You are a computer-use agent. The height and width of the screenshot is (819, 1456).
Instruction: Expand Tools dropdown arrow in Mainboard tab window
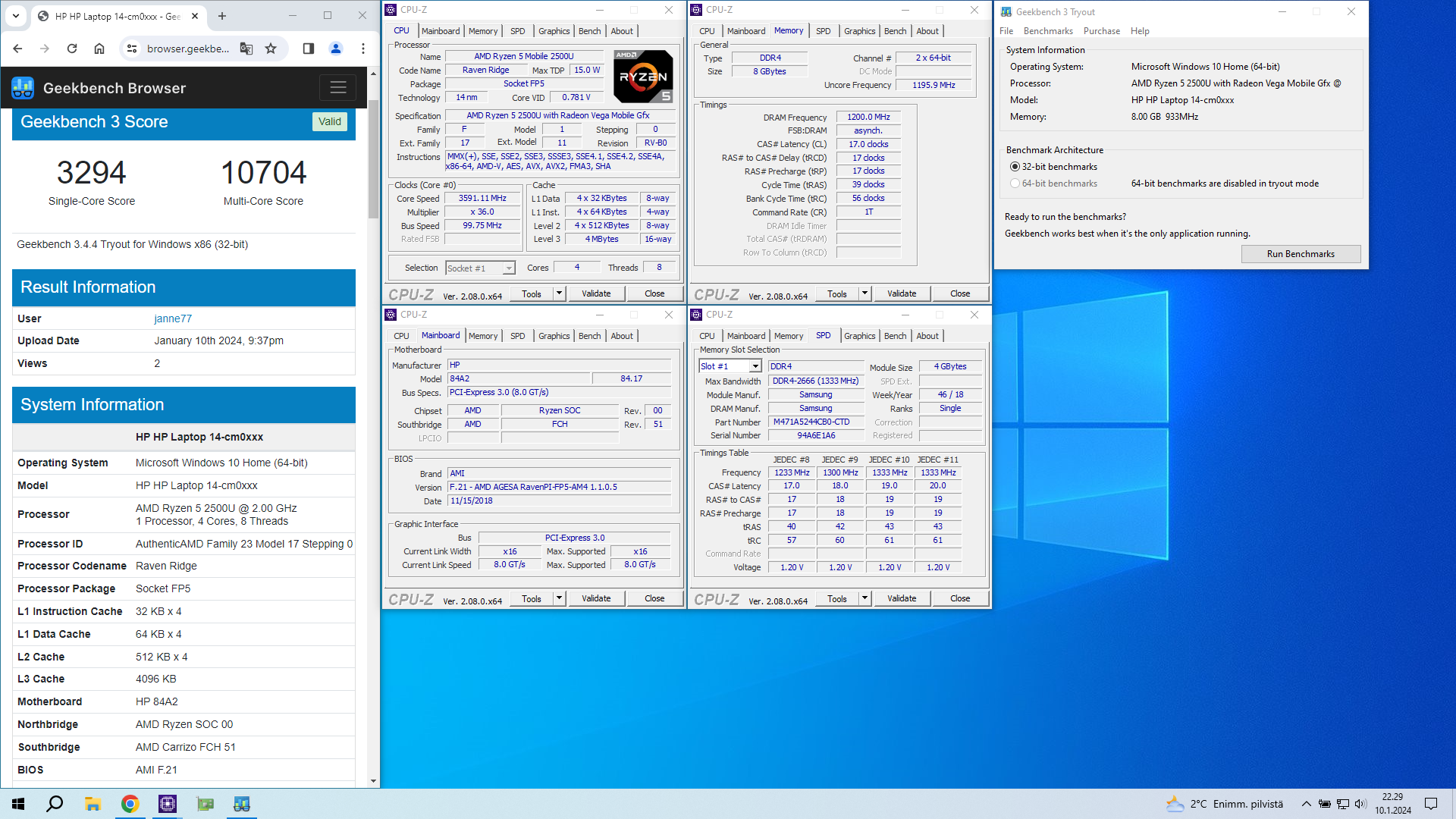[x=560, y=598]
